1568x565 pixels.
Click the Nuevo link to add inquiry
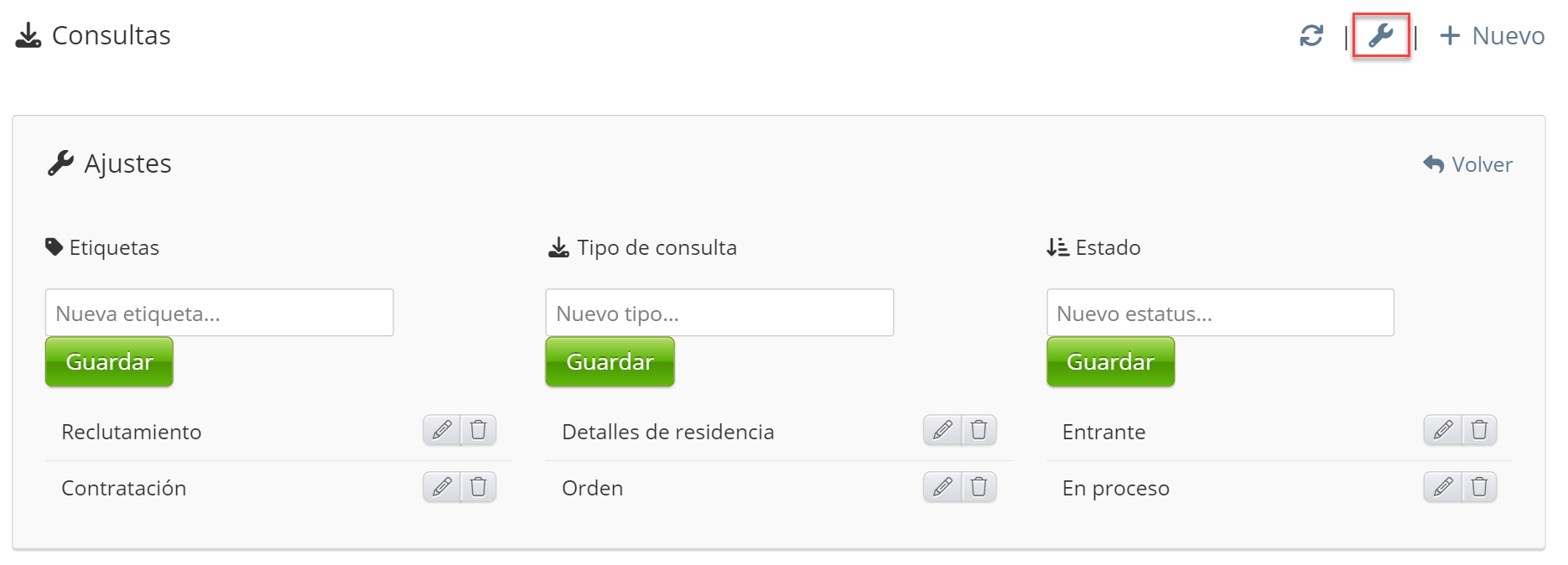[x=1492, y=36]
